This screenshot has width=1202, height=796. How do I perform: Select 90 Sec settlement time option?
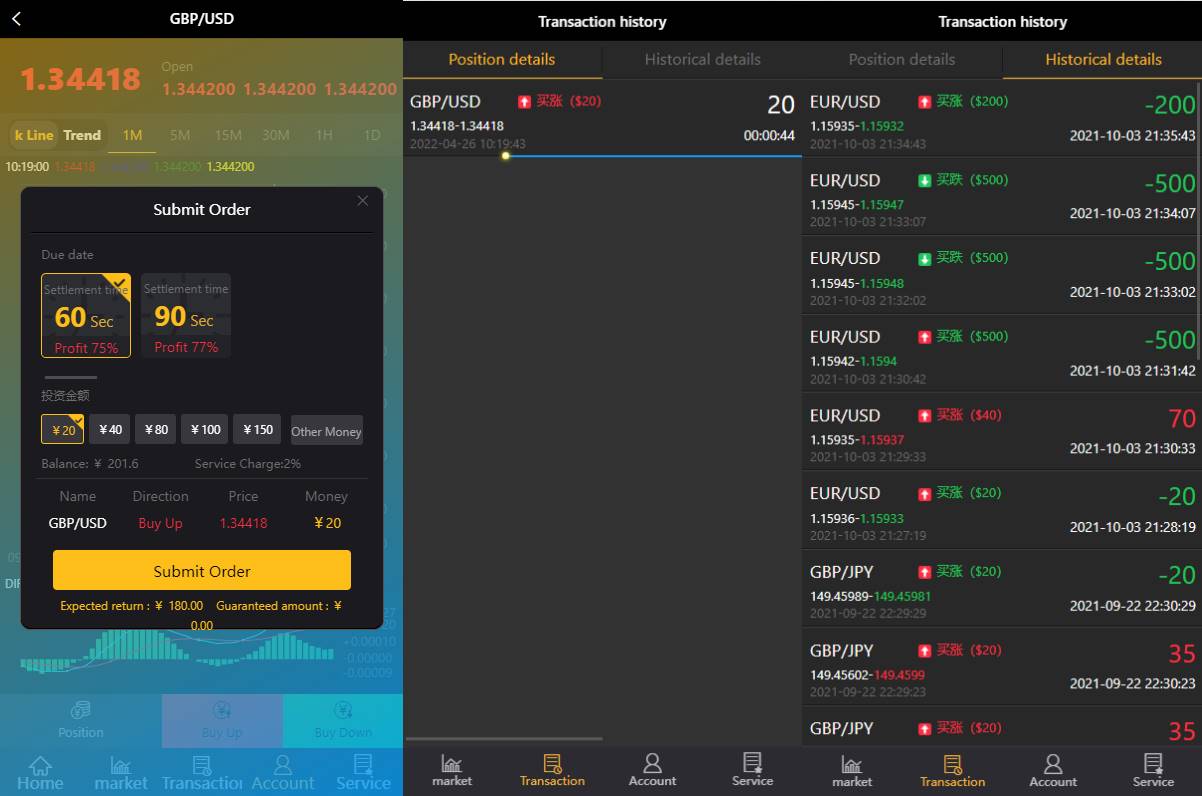coord(186,316)
